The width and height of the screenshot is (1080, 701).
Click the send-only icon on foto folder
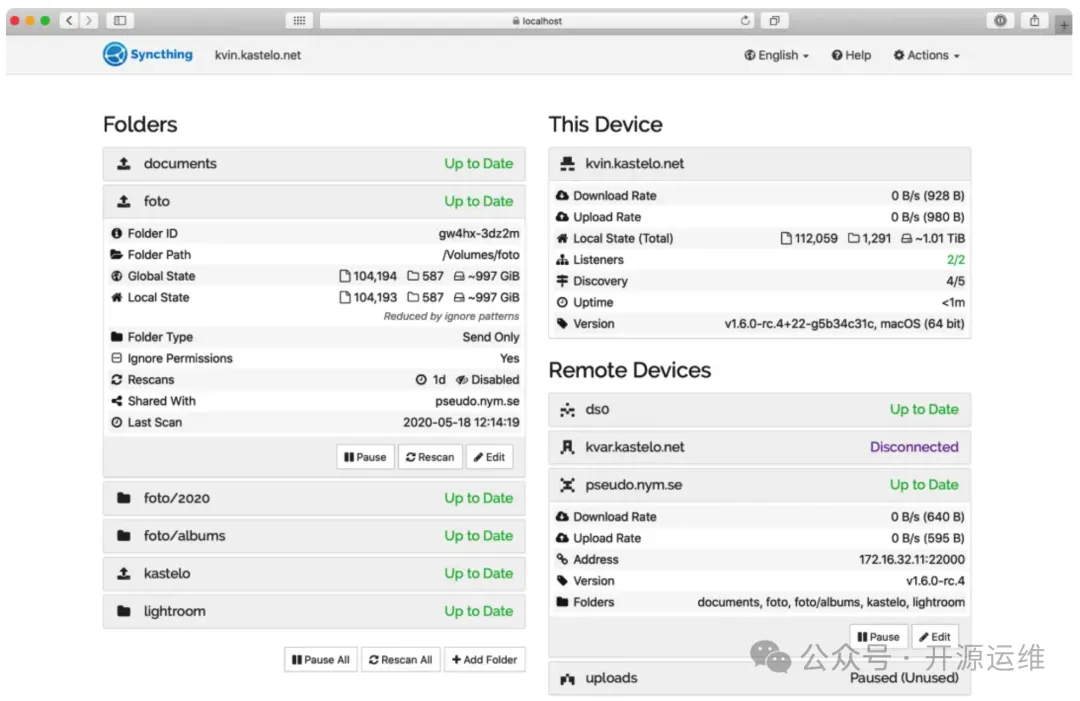click(124, 201)
